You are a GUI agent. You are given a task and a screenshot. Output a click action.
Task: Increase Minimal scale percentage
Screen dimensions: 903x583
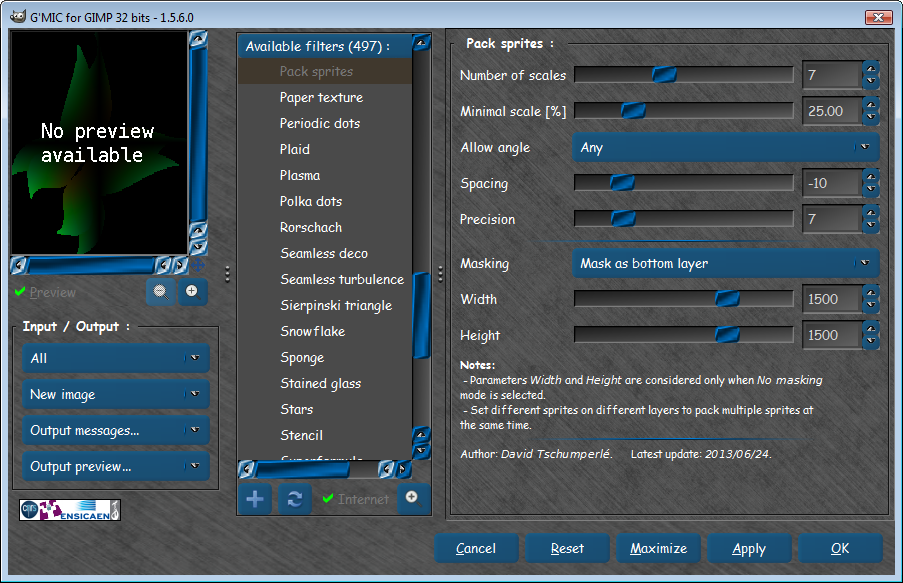coord(871,105)
